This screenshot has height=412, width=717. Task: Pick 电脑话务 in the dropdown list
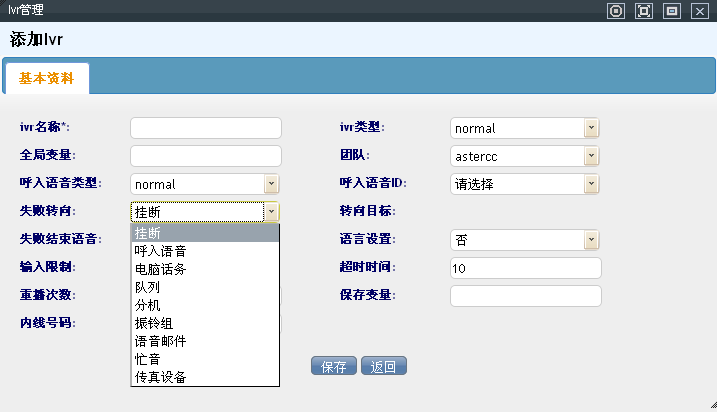coord(205,269)
